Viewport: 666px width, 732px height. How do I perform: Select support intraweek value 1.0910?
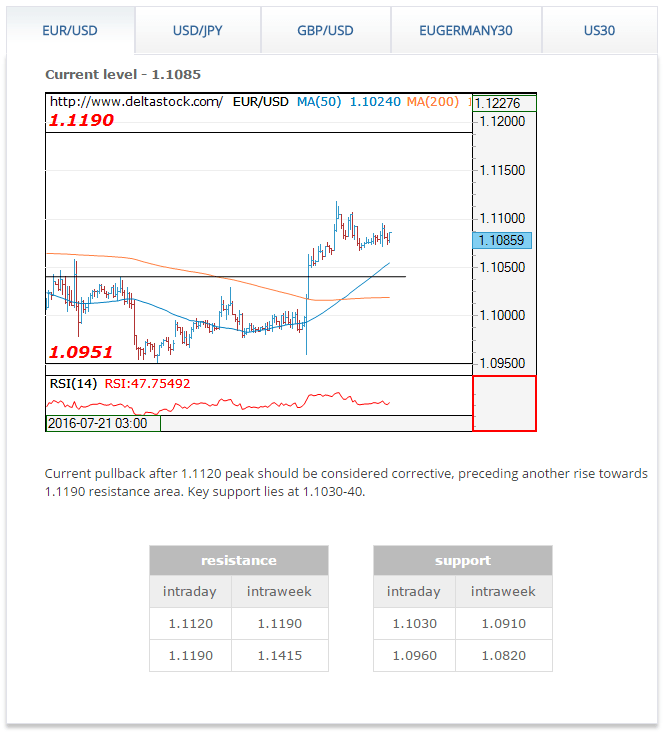pos(504,624)
